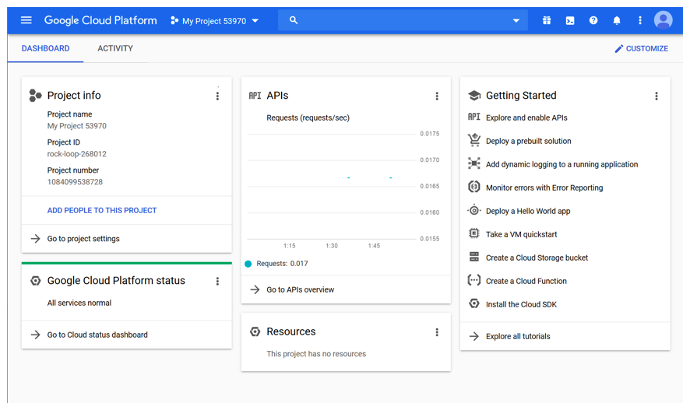Select the project ID rock-loop-268012
Screen dimensions: 692x409
77,154
